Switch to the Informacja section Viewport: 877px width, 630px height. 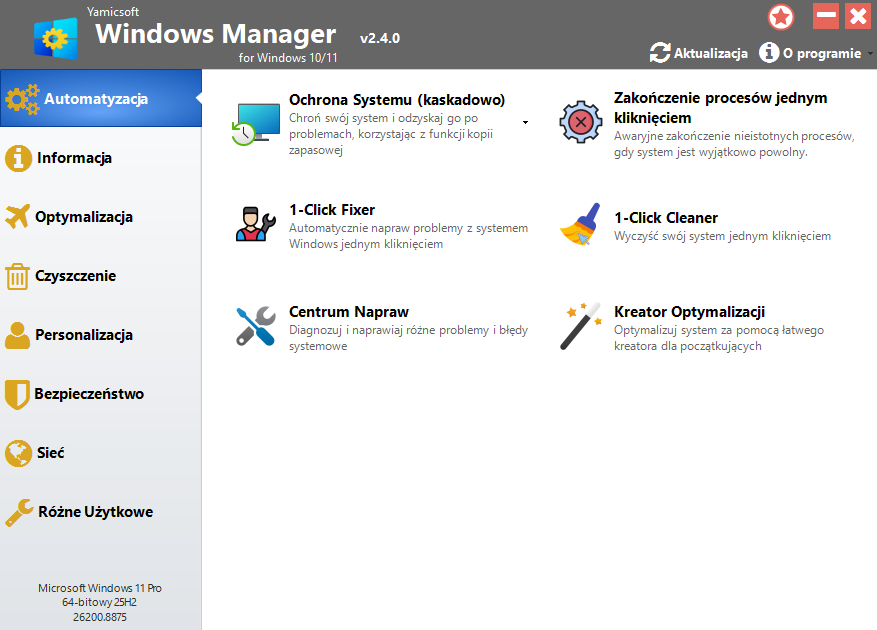[74, 158]
